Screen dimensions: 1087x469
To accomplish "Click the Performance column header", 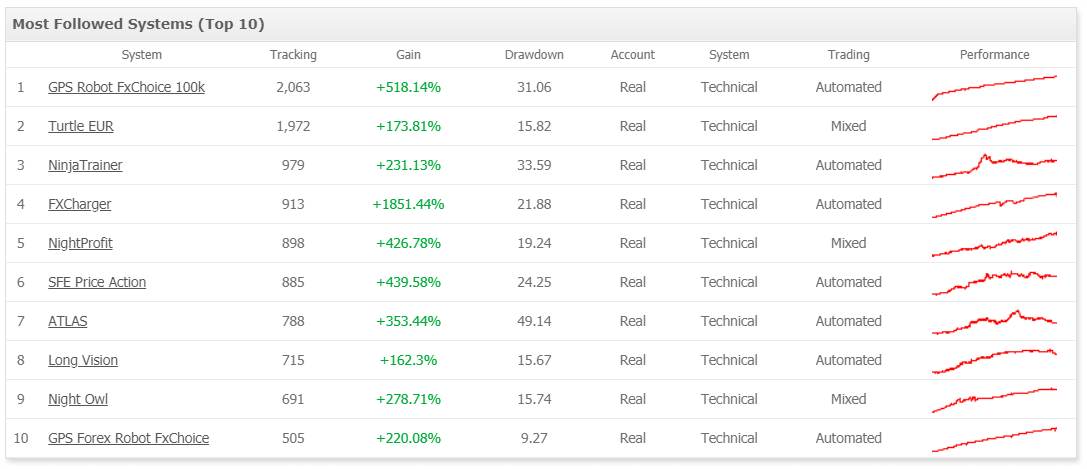I will point(994,55).
